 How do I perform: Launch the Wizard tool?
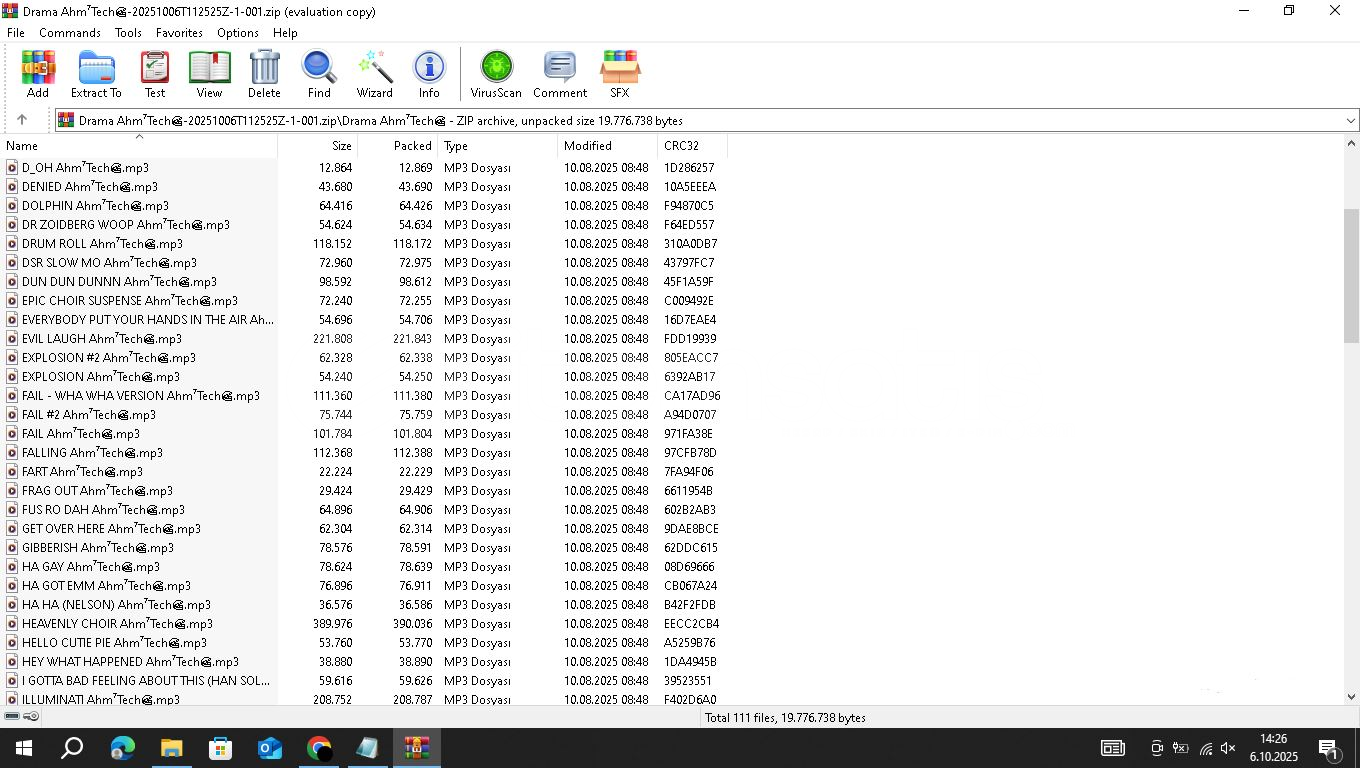pyautogui.click(x=374, y=74)
